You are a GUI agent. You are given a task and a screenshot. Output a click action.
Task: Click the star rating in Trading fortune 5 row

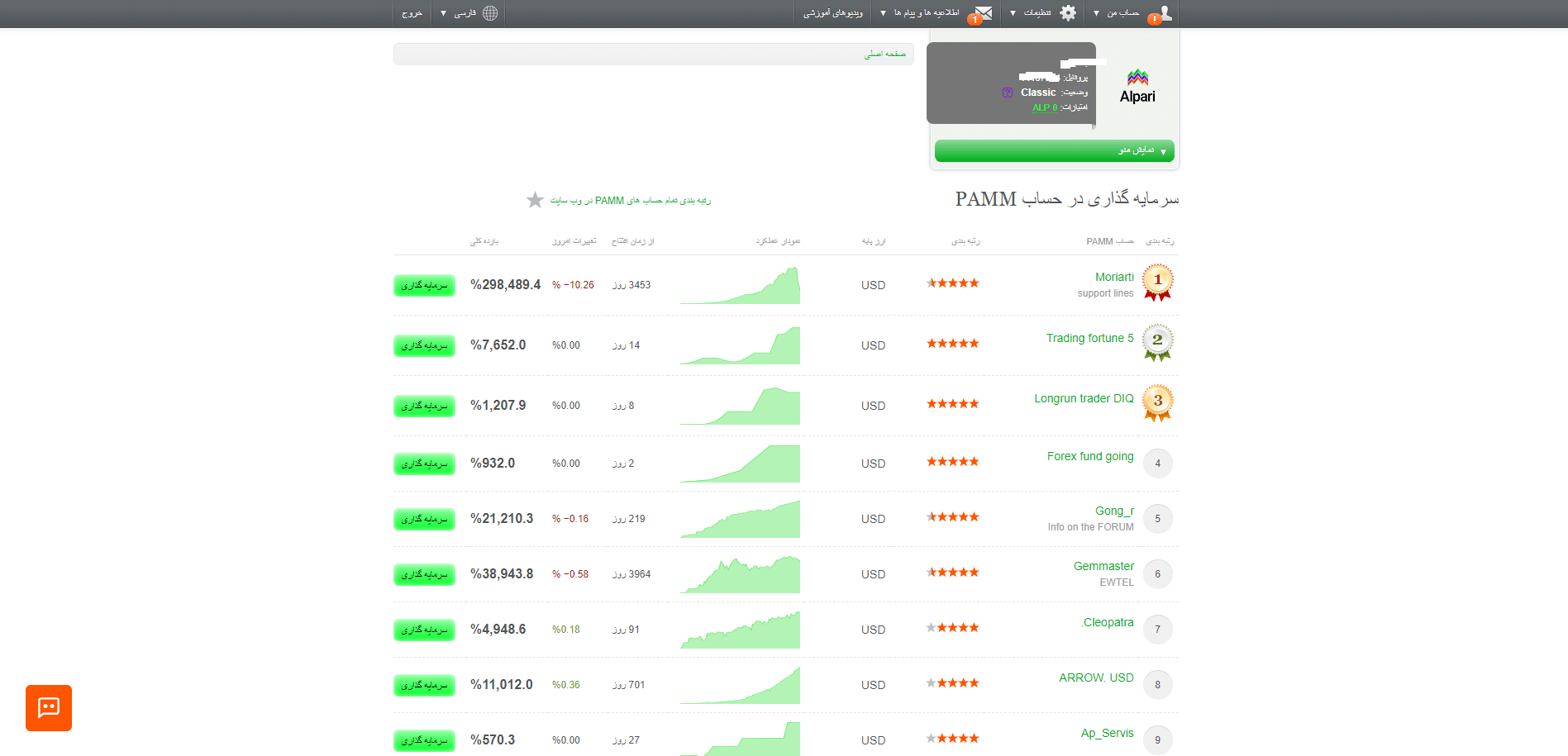coord(952,344)
